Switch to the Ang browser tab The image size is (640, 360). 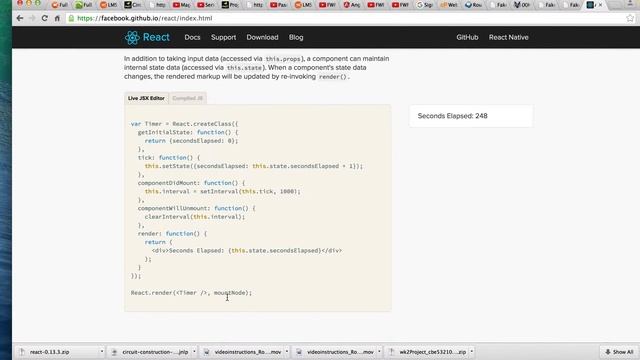(352, 5)
